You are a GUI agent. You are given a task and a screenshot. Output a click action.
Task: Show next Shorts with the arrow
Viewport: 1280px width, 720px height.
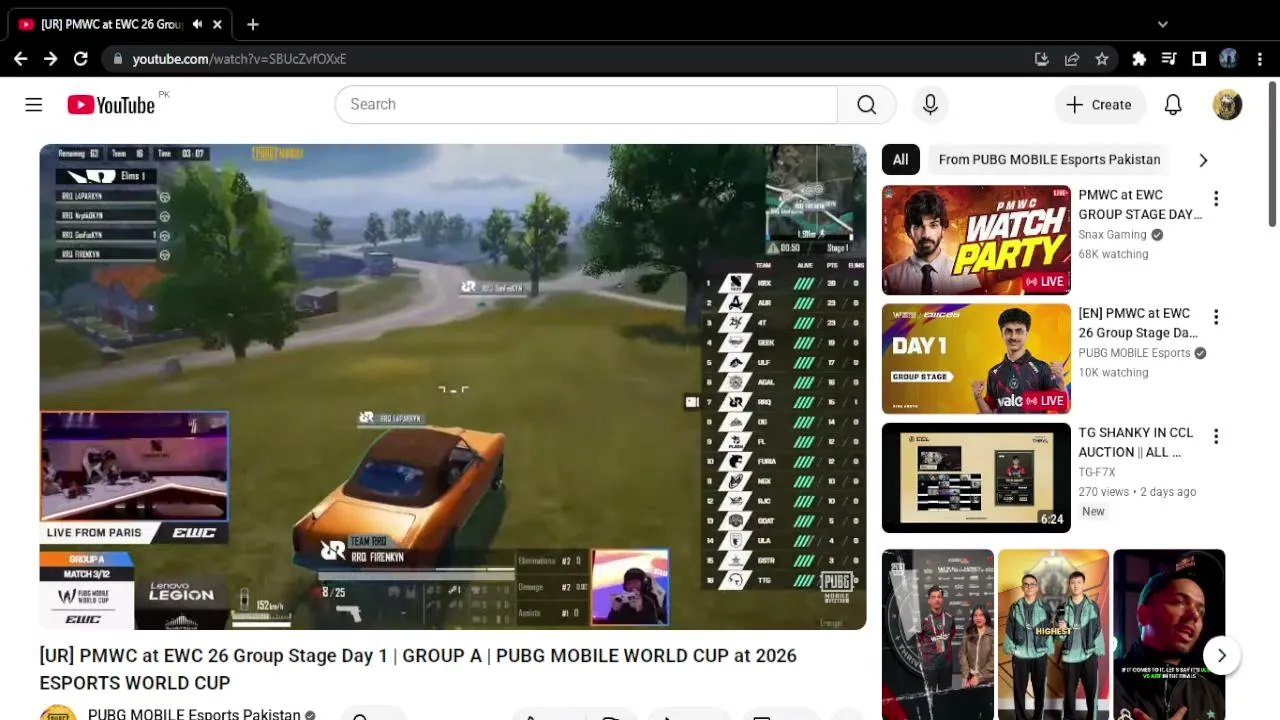click(1221, 655)
